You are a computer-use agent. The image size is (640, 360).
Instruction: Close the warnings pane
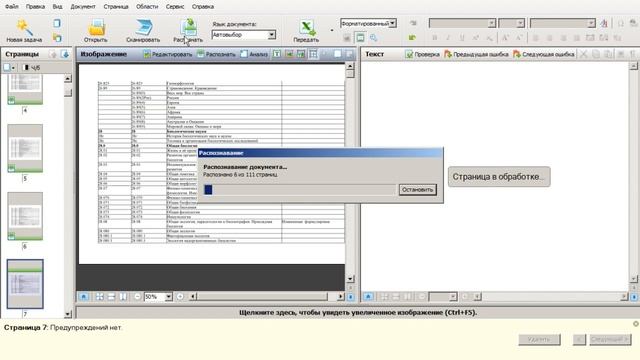point(636,324)
